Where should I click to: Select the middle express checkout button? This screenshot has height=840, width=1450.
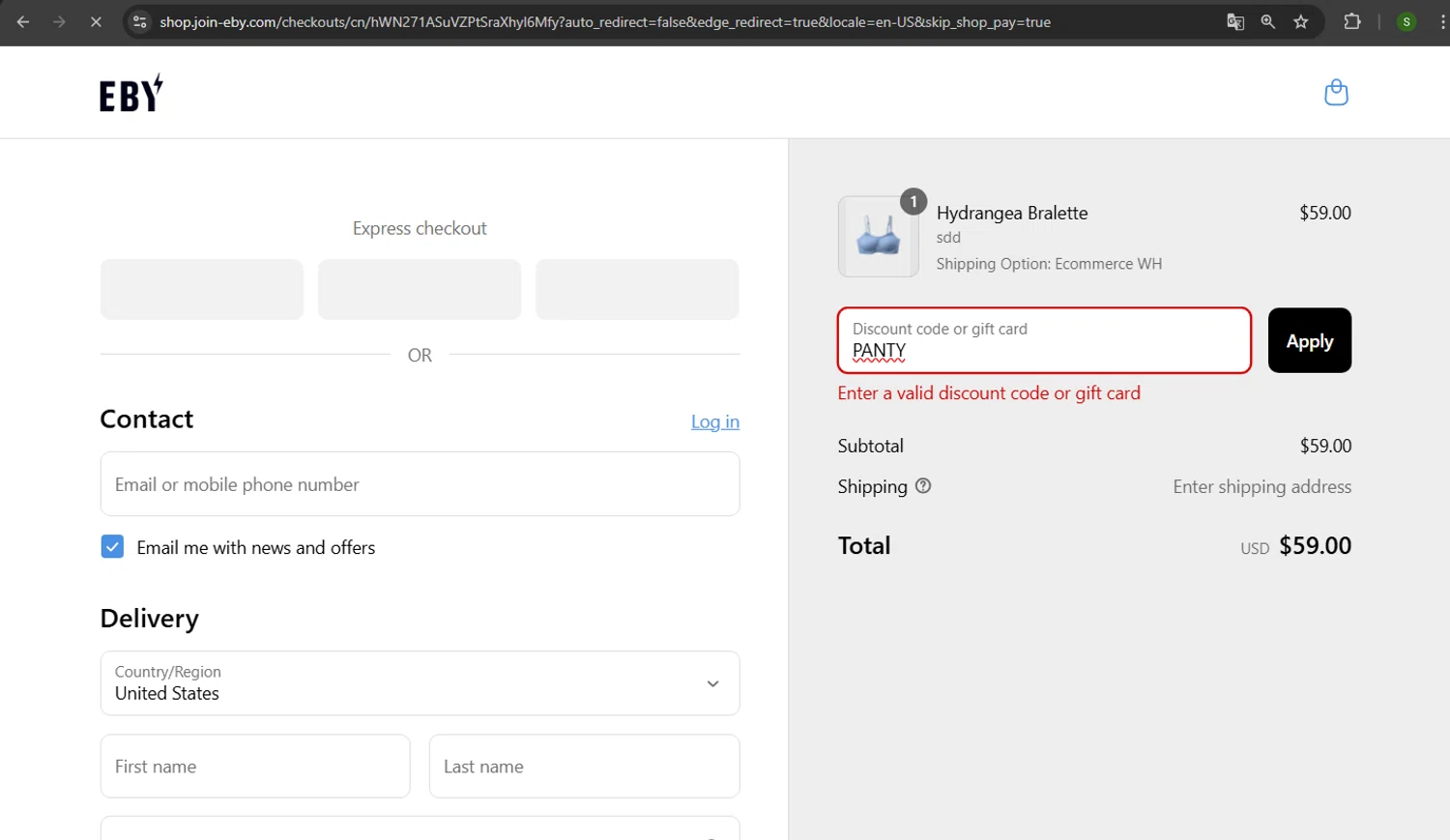(x=420, y=289)
